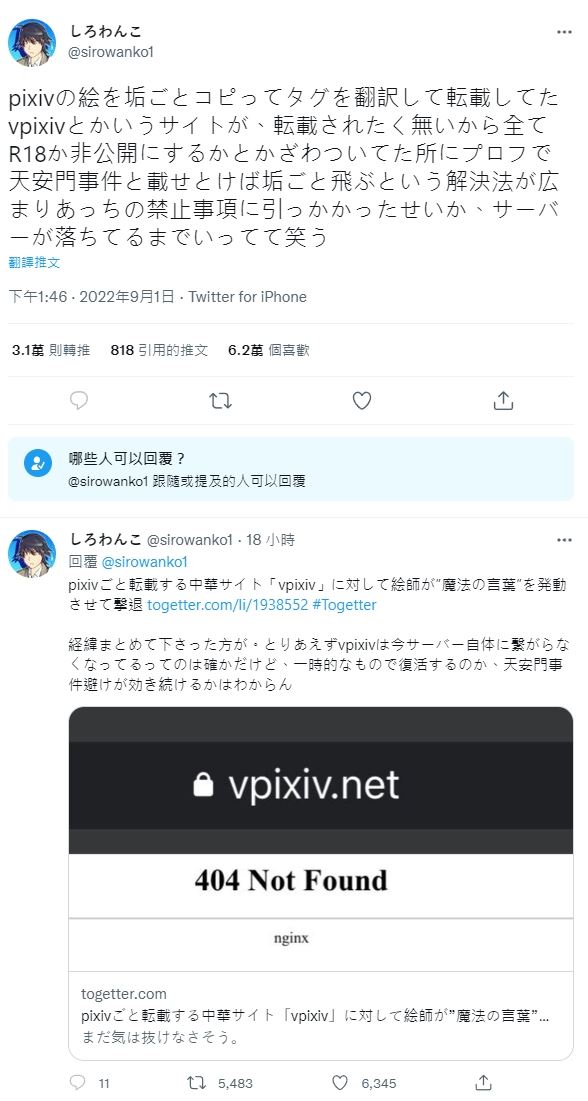Click the reply icon on the main tweet
The width and height of the screenshot is (588, 1101).
tap(79, 400)
